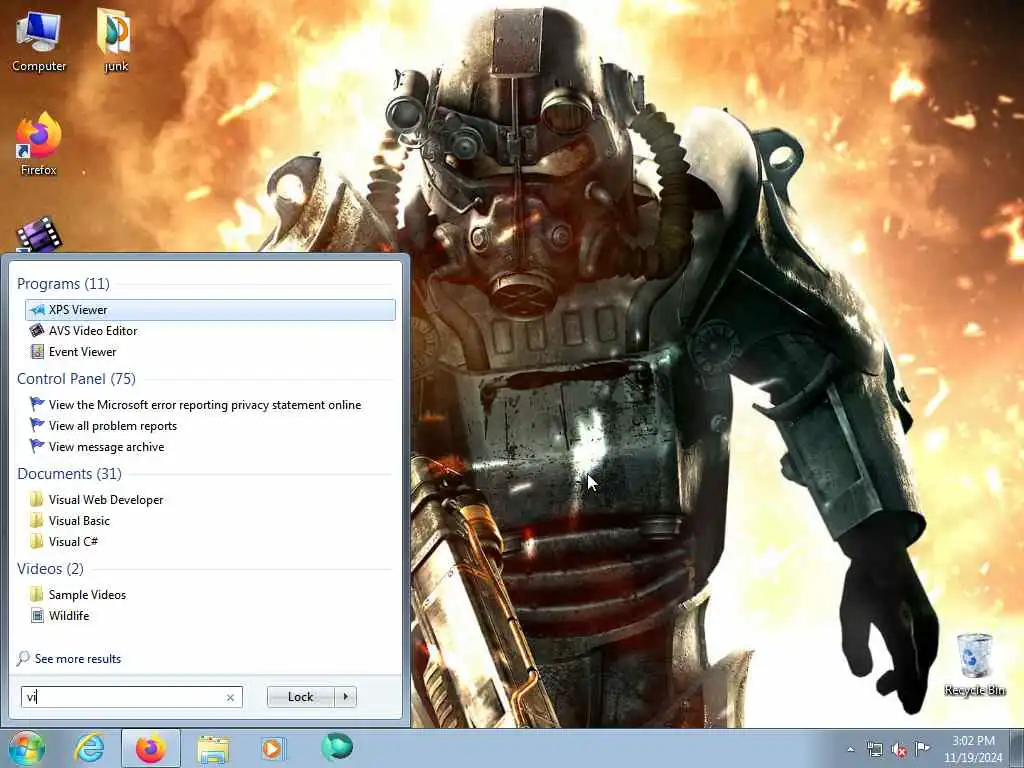Open AVS Video Editor from the results

pos(210,330)
